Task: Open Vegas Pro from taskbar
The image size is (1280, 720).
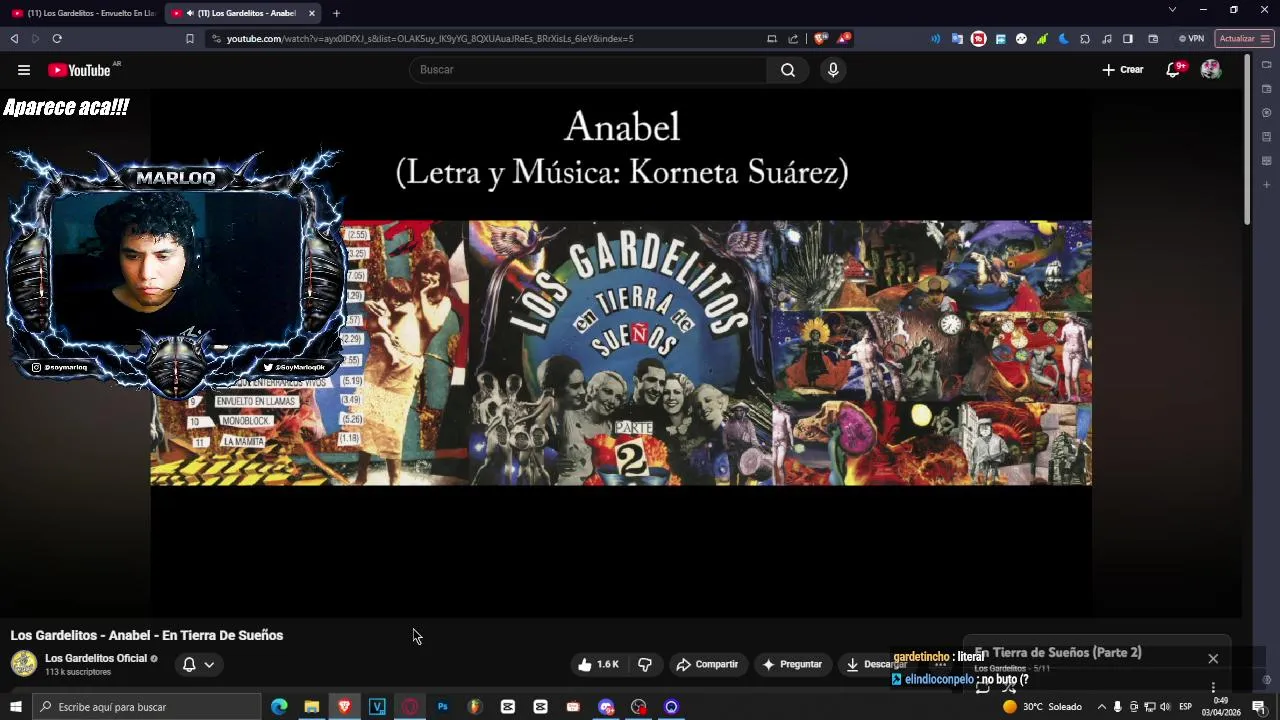Action: [x=377, y=707]
